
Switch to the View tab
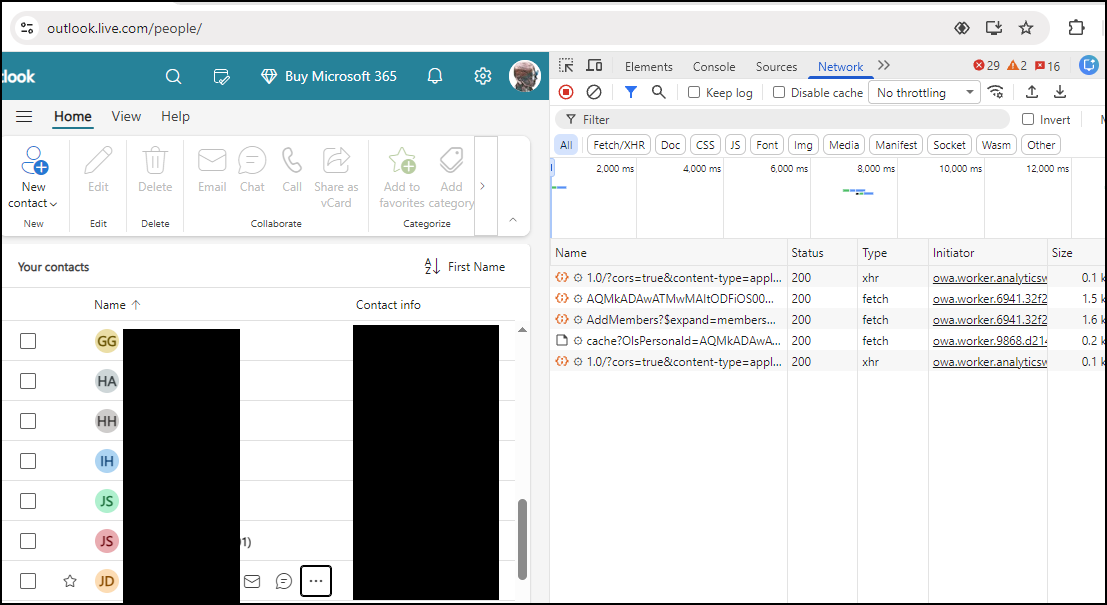(x=126, y=116)
